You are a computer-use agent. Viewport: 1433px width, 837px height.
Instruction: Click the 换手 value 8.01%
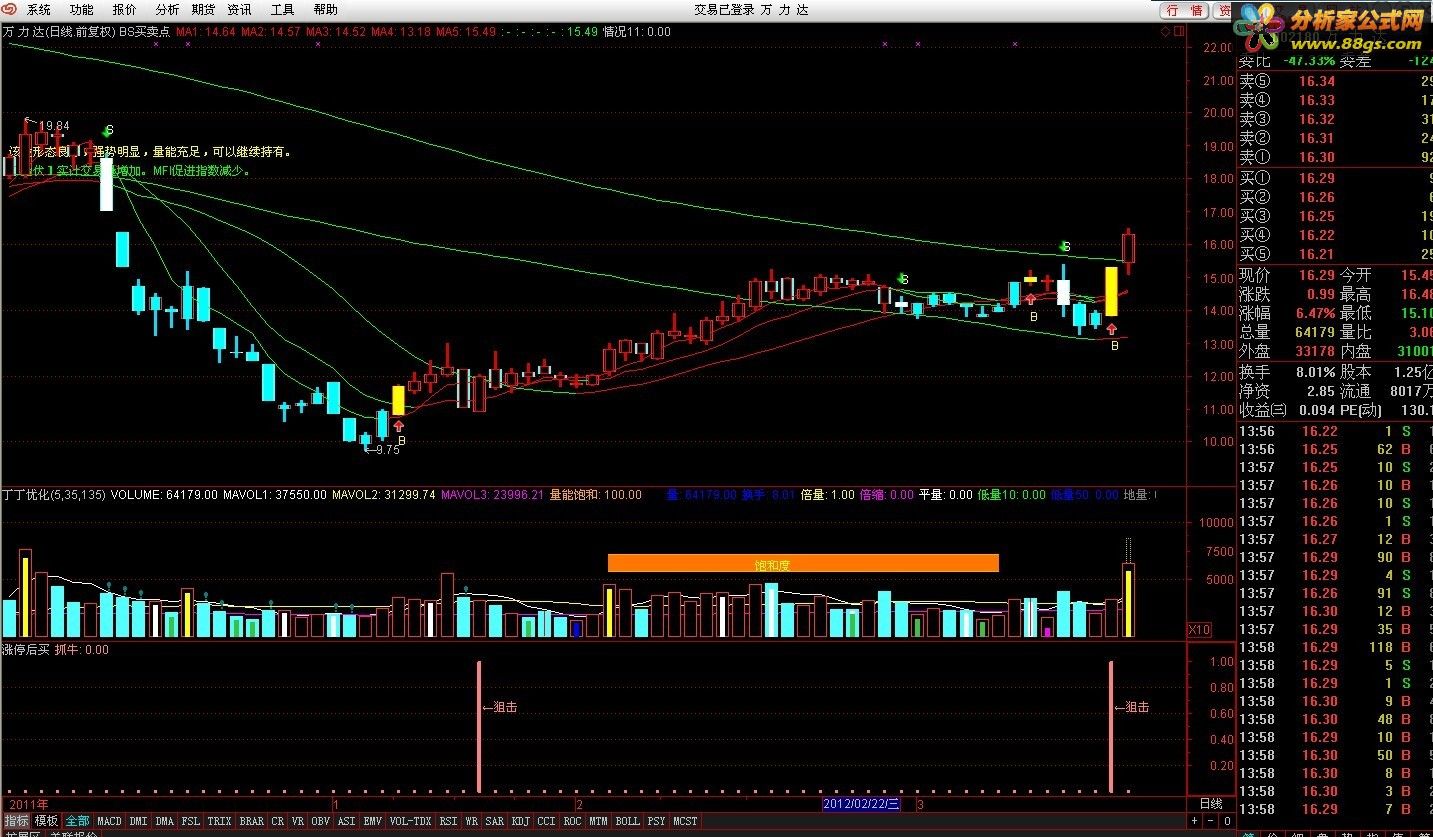point(1316,371)
